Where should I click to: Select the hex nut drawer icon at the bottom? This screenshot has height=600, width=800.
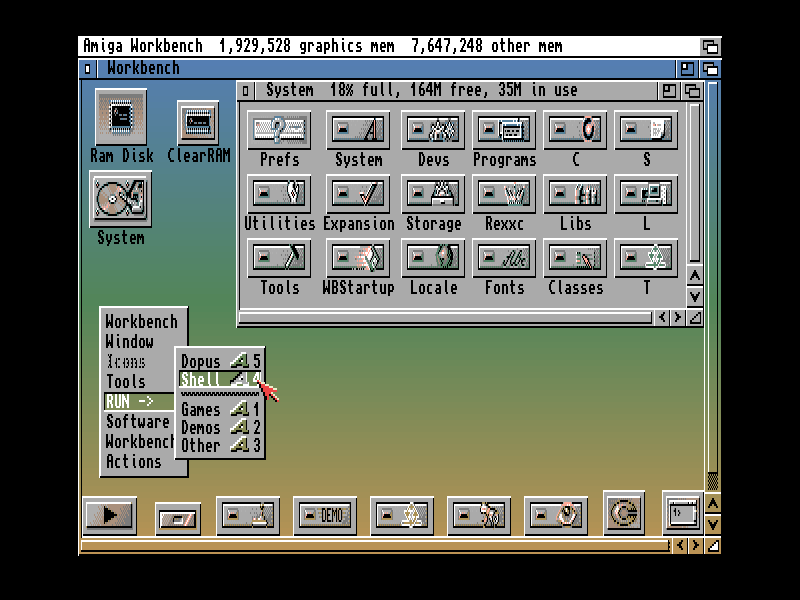556,515
